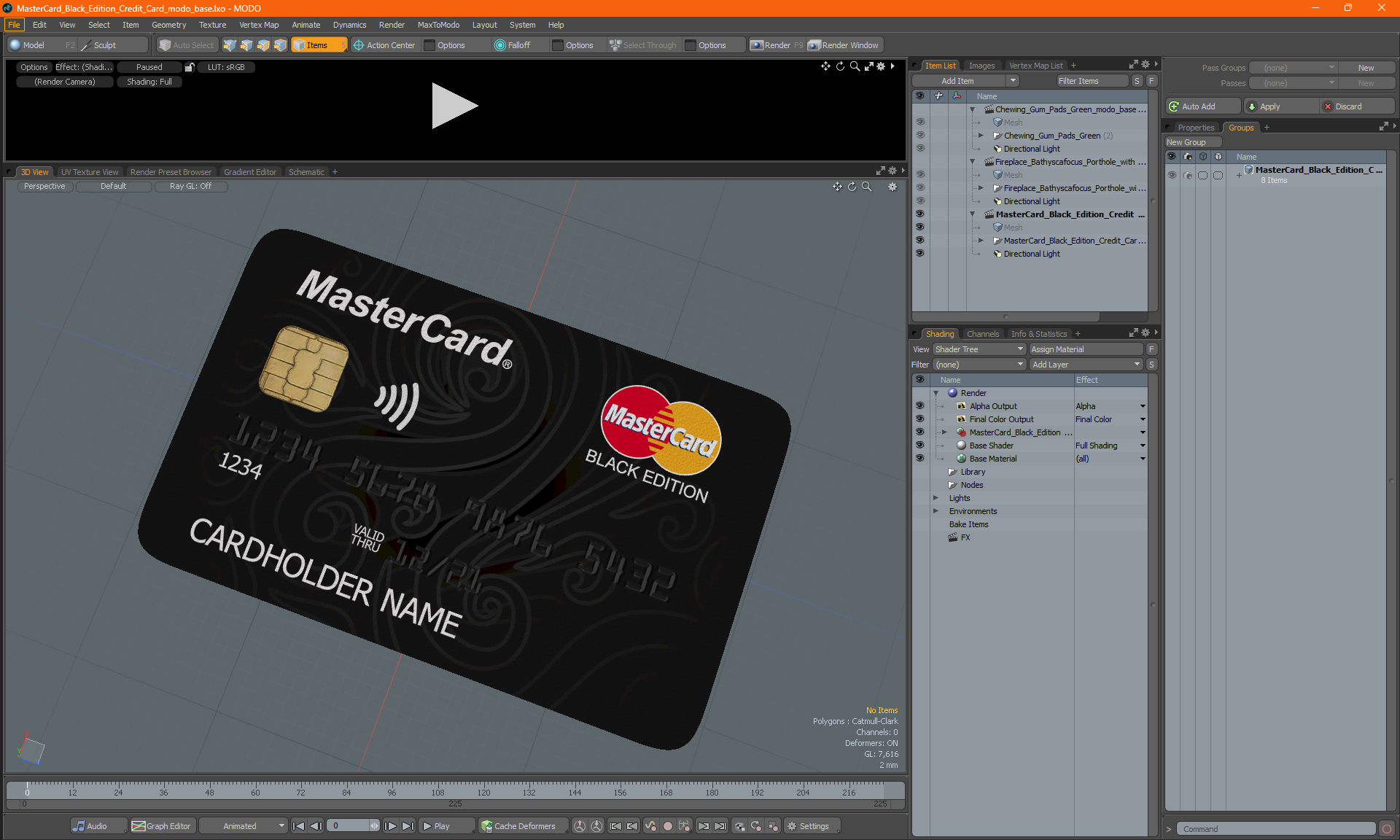Toggle visibility of Chewing_Gum_Pads_Green (2) item
1400x840 pixels.
coord(919,136)
